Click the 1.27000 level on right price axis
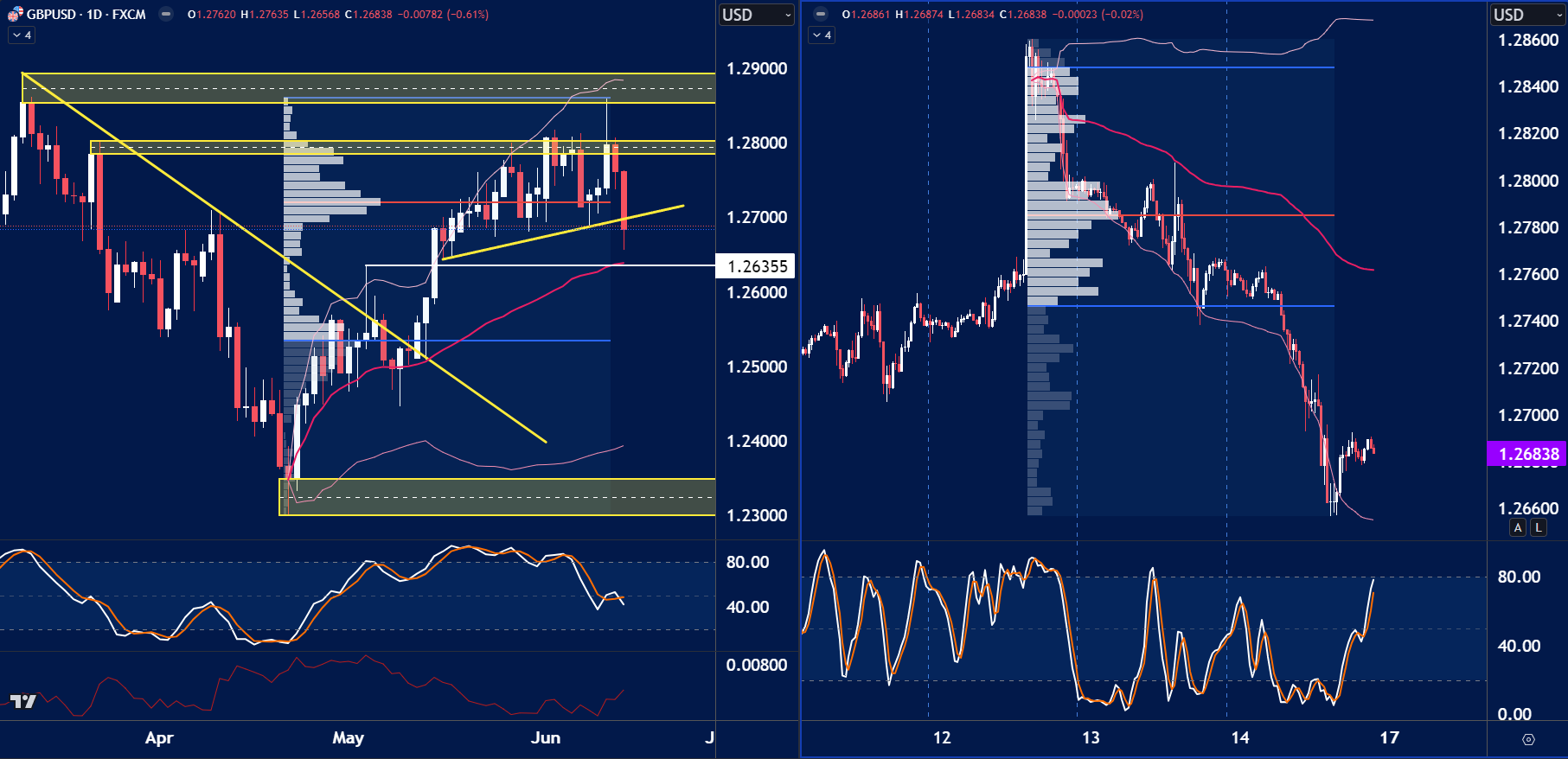 click(x=1528, y=416)
